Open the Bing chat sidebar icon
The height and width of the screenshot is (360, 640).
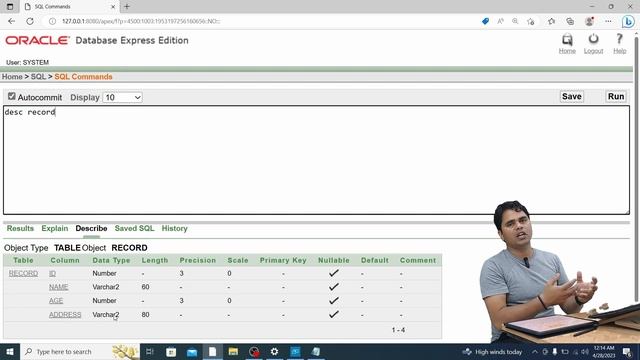pyautogui.click(x=628, y=21)
